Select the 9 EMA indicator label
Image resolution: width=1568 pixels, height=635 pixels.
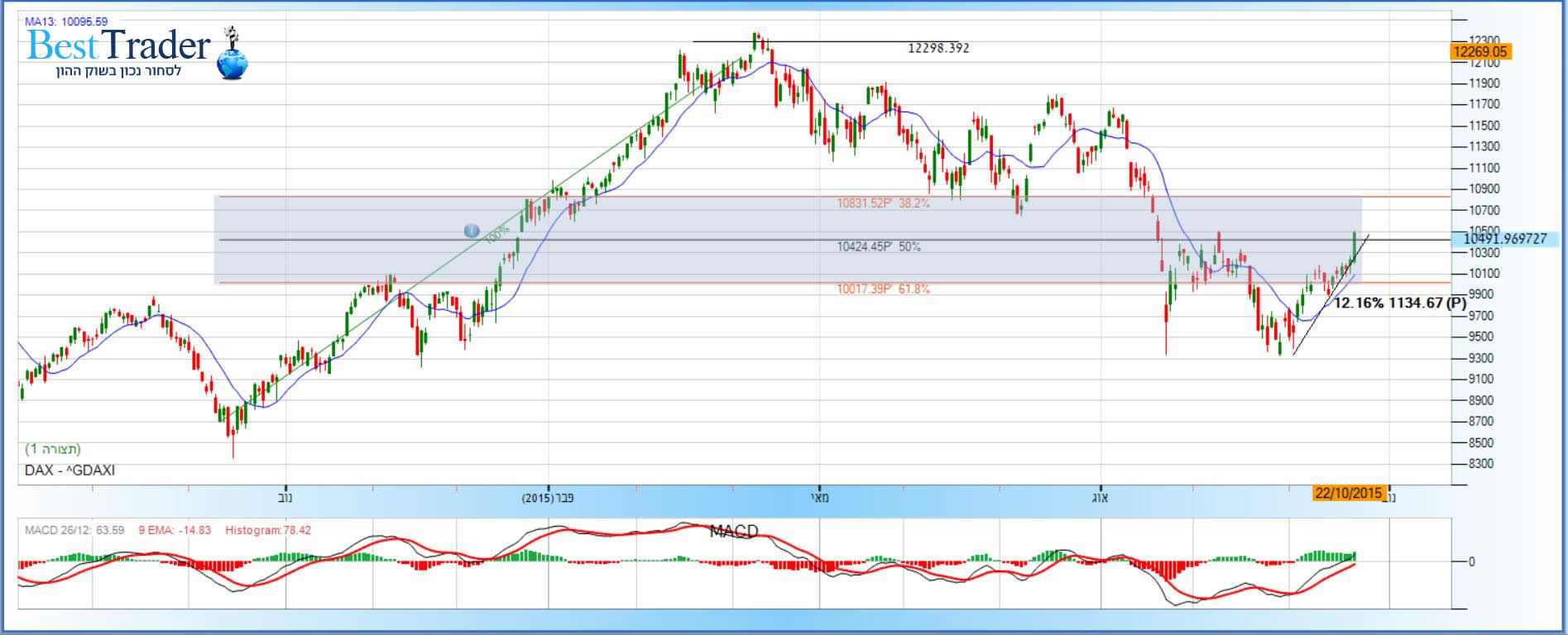174,530
